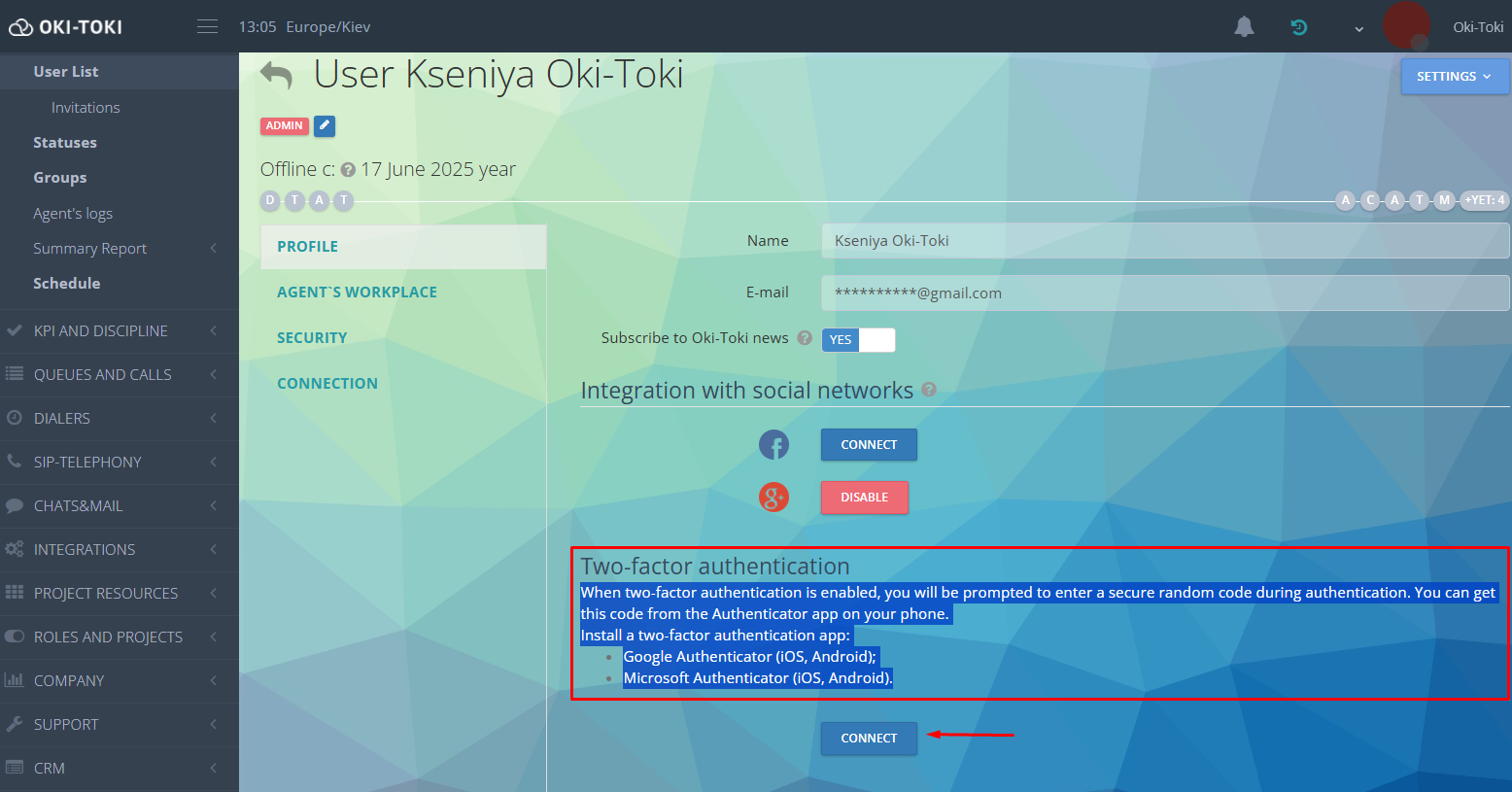Toggle the Subscribe to Oki-Toki news switch
Screen dimensions: 1512x792
[858, 340]
